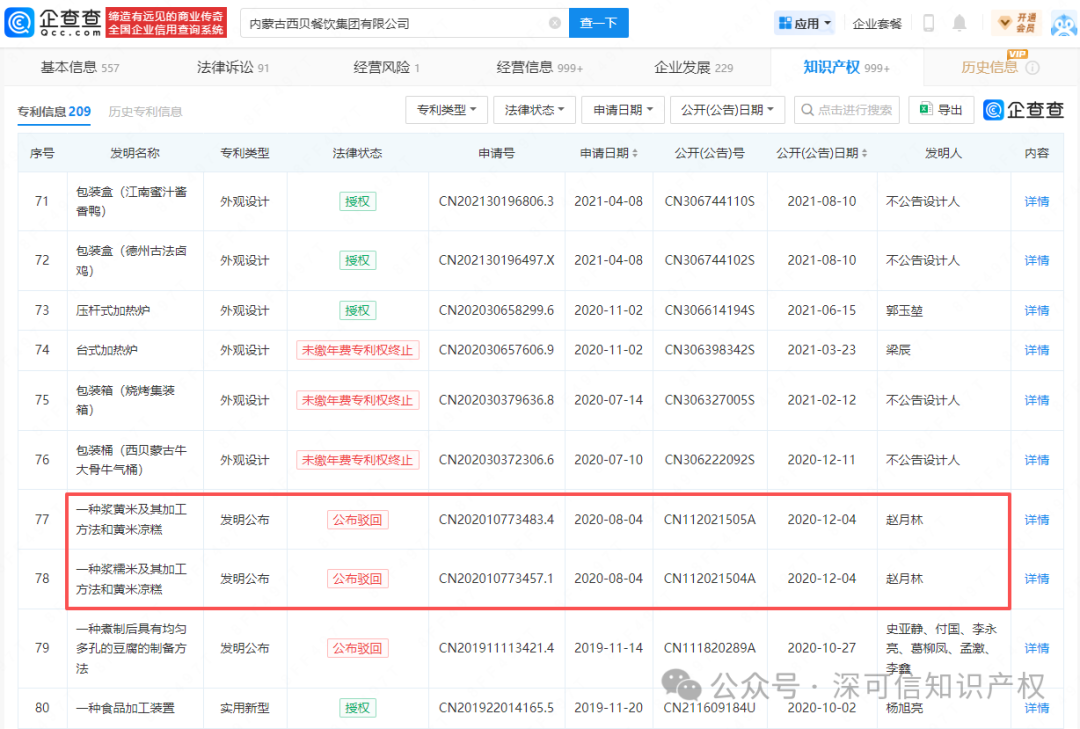Open the 应用 apps dropdown
Screen dimensions: 1080x729
pos(803,23)
